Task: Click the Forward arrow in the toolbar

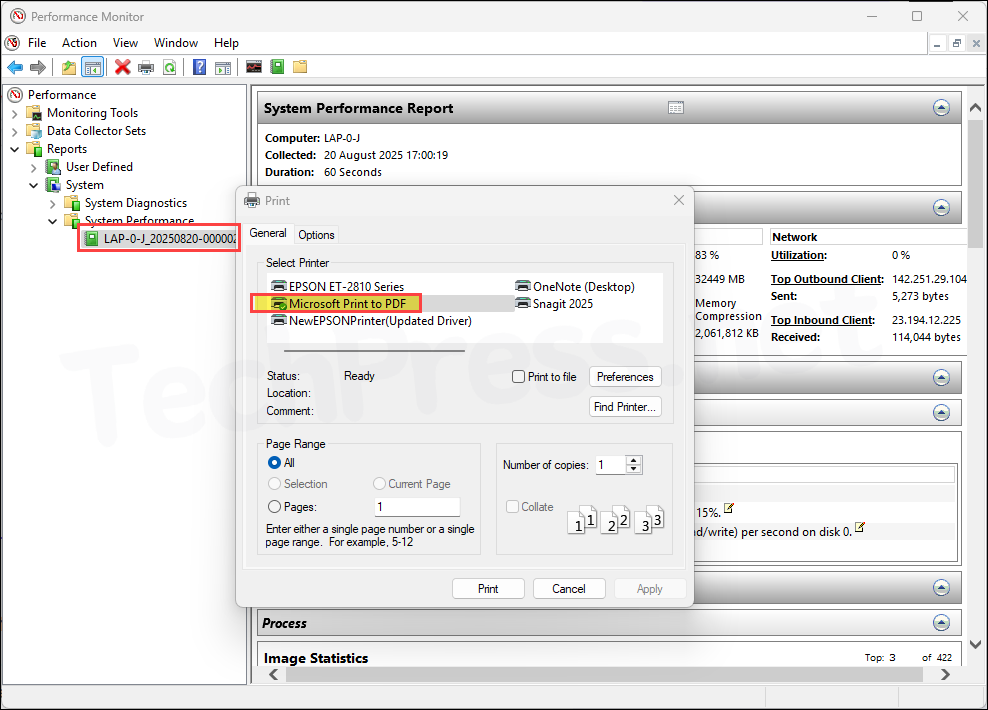Action: coord(38,67)
